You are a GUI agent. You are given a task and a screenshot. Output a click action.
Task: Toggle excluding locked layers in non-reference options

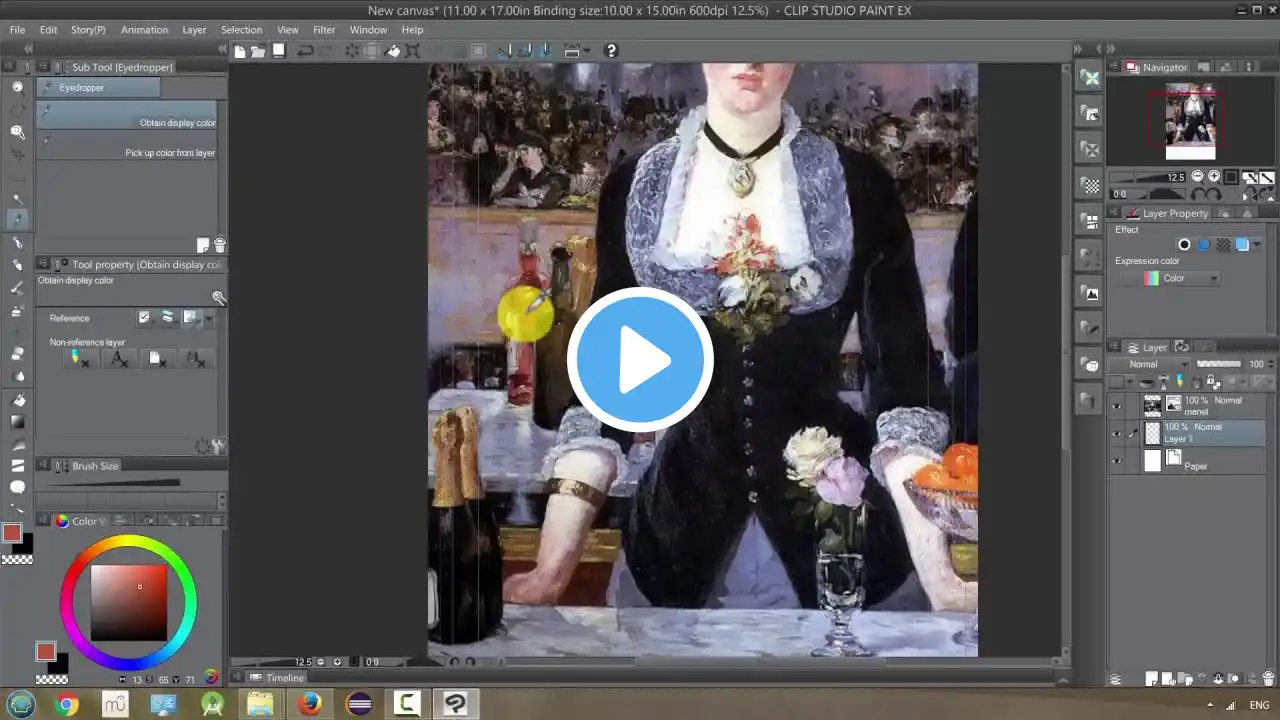pyautogui.click(x=196, y=358)
